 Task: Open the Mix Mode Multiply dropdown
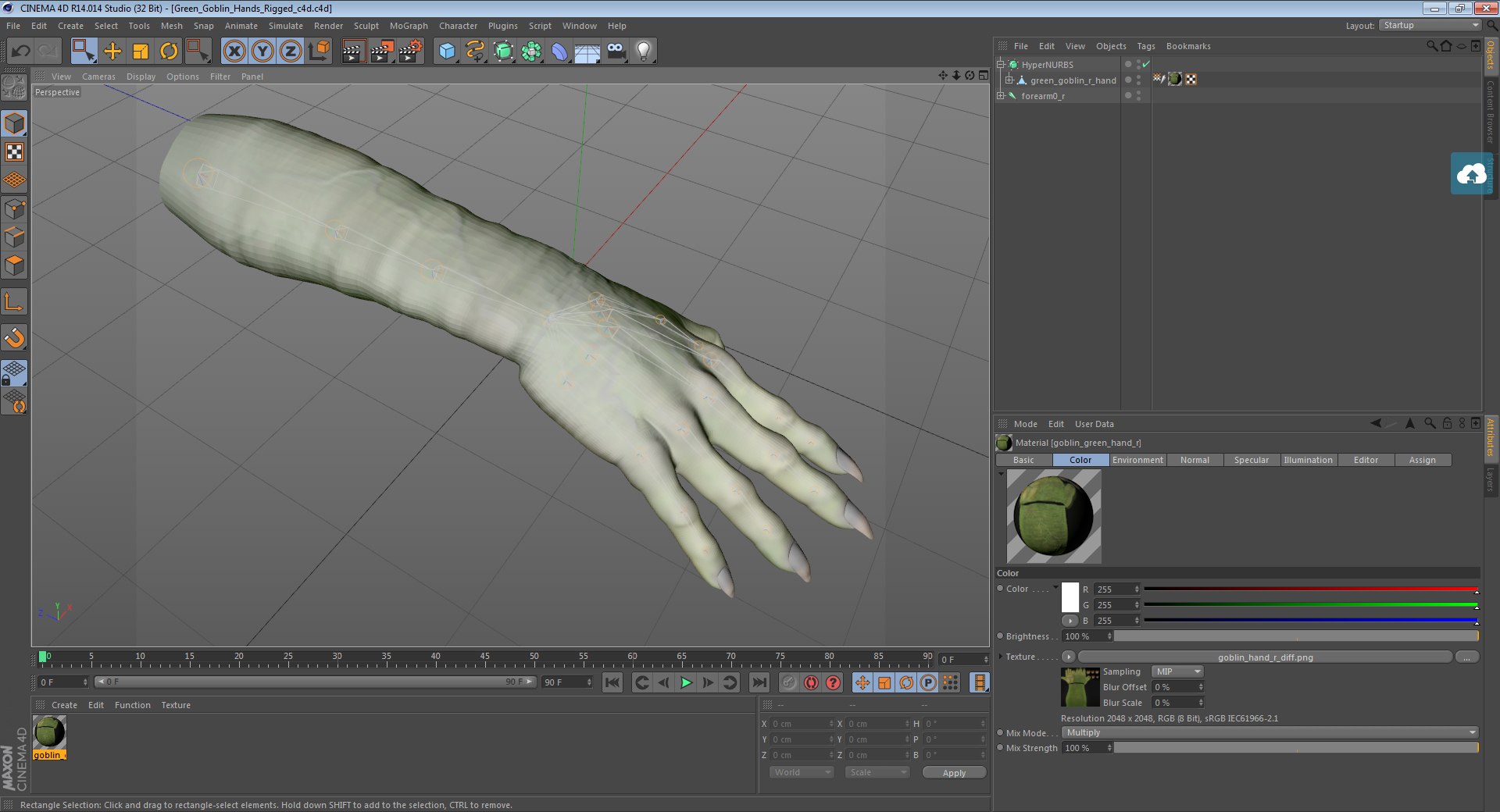point(1270,732)
